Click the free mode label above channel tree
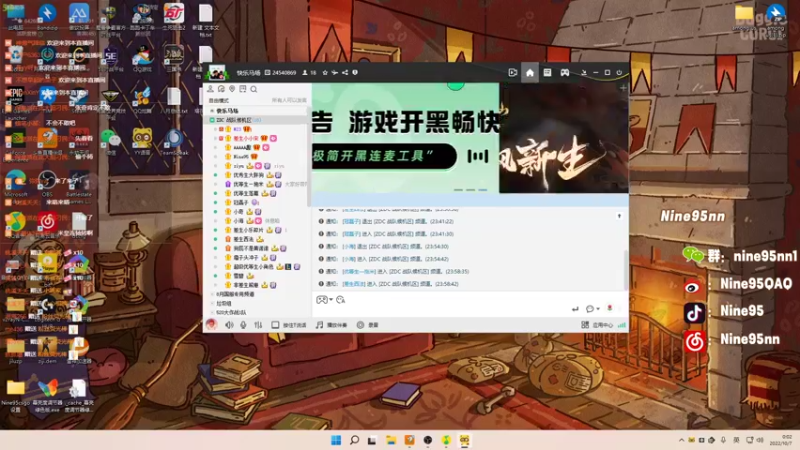This screenshot has height=450, width=800. (x=219, y=101)
